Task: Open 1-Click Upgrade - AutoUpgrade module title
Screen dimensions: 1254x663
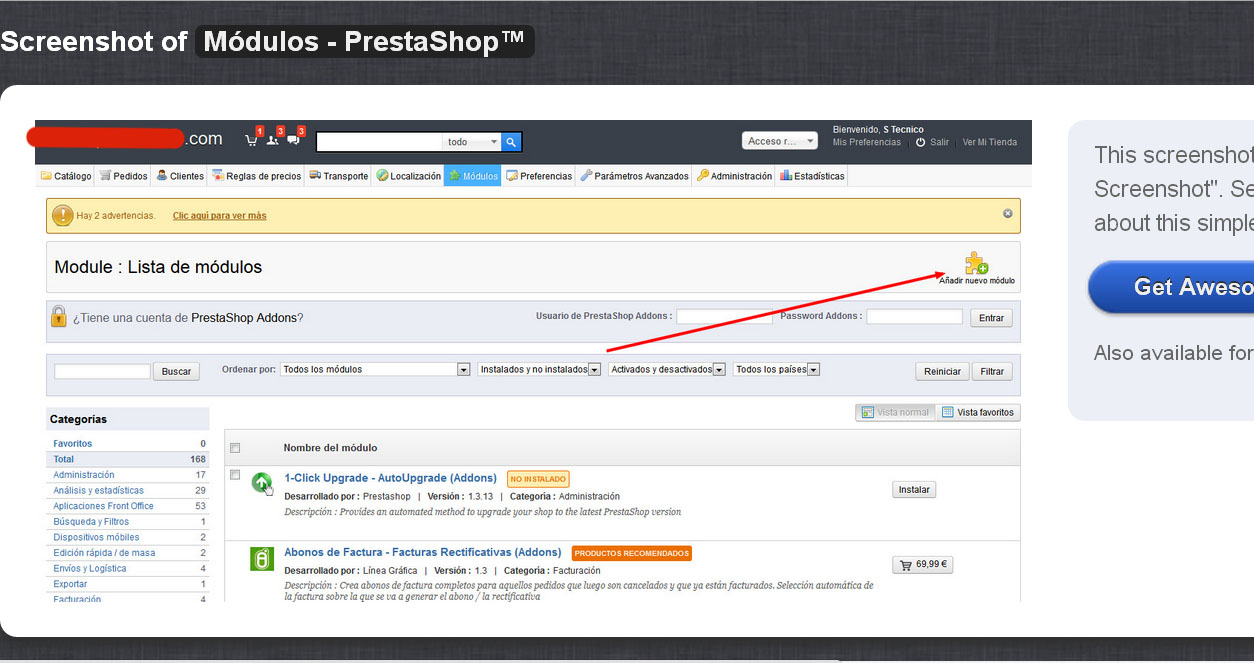Action: [x=390, y=478]
